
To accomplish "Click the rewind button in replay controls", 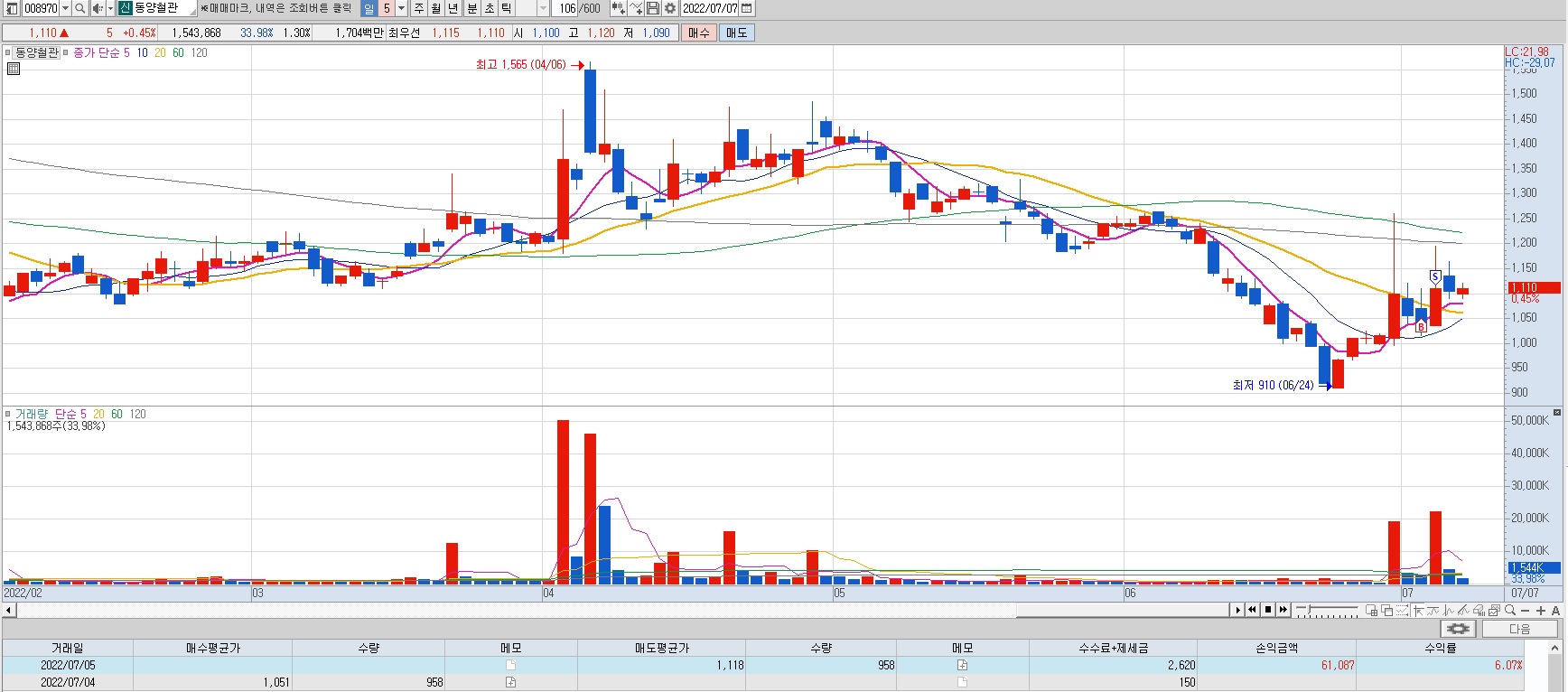I will pyautogui.click(x=1252, y=610).
